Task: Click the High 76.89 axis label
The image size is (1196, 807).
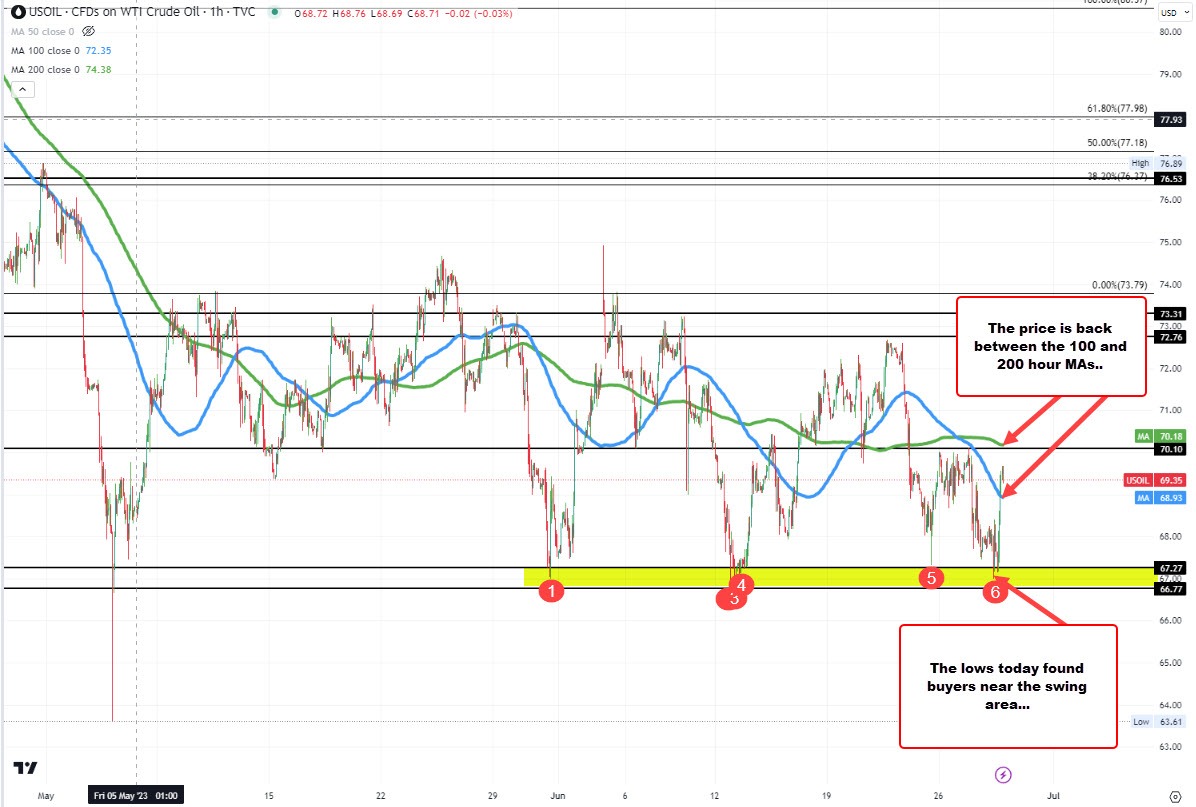Action: [1157, 163]
